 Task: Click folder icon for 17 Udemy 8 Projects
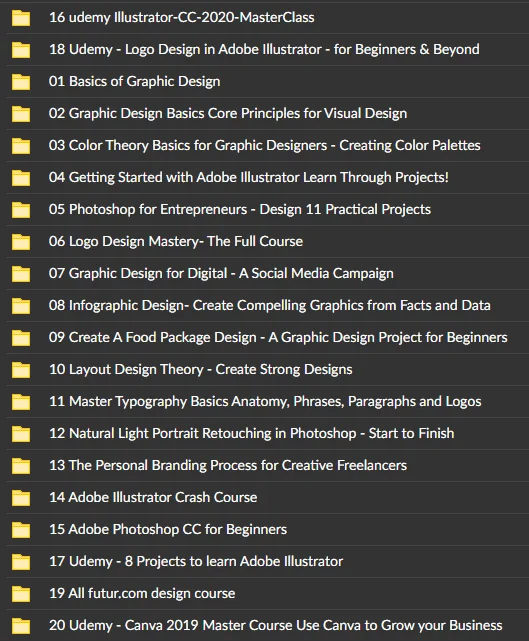[21, 562]
